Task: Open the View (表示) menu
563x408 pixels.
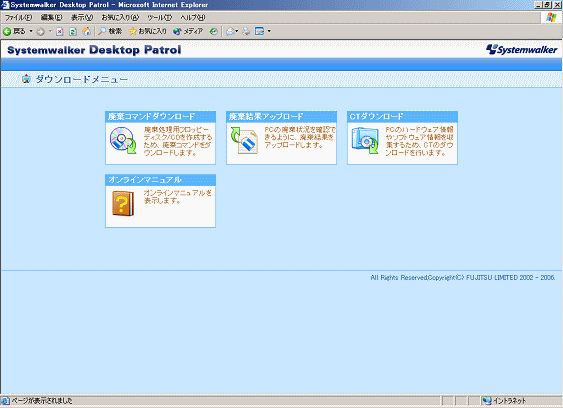Action: click(82, 17)
